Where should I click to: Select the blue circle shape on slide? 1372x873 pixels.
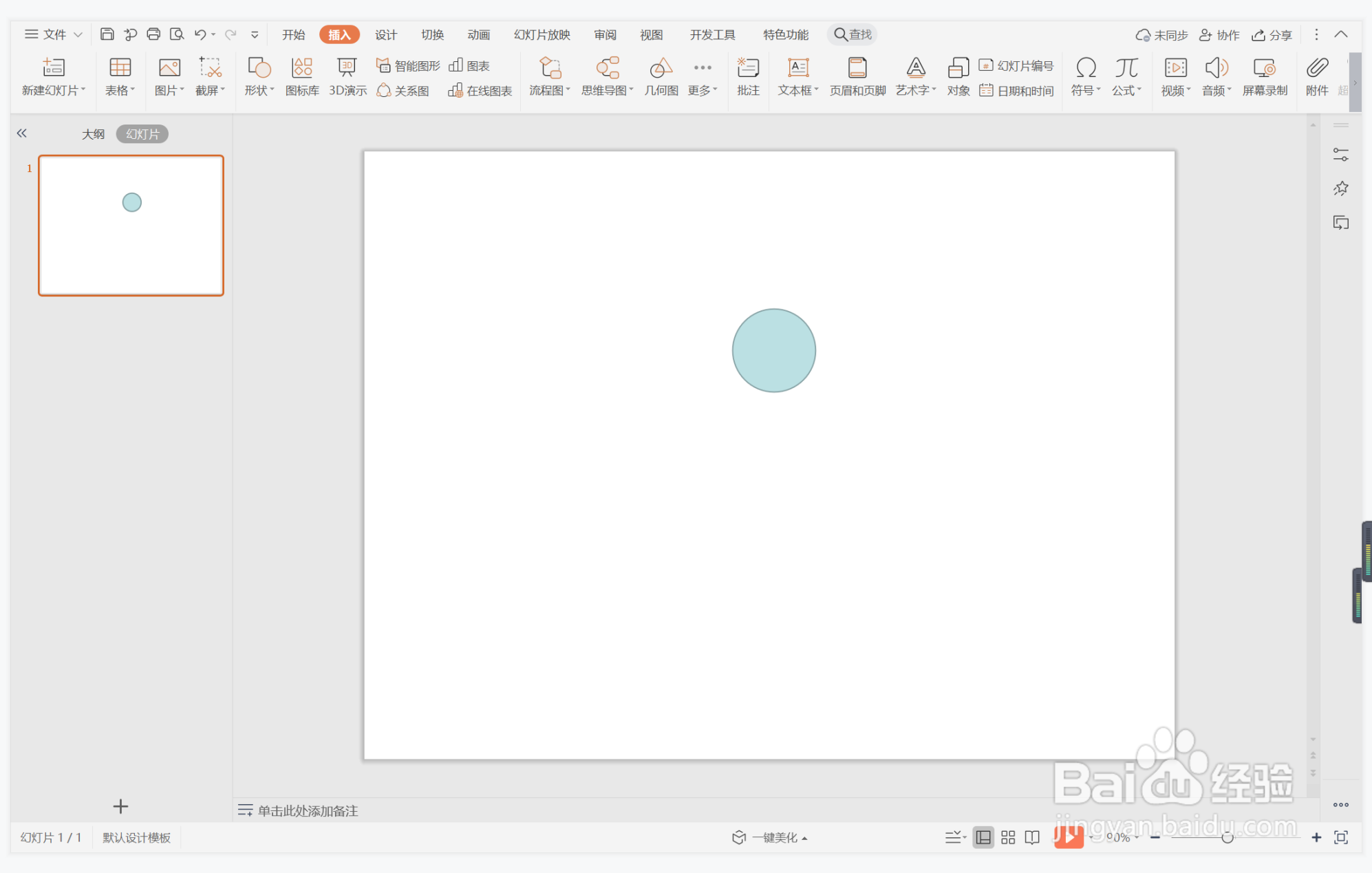tap(774, 350)
